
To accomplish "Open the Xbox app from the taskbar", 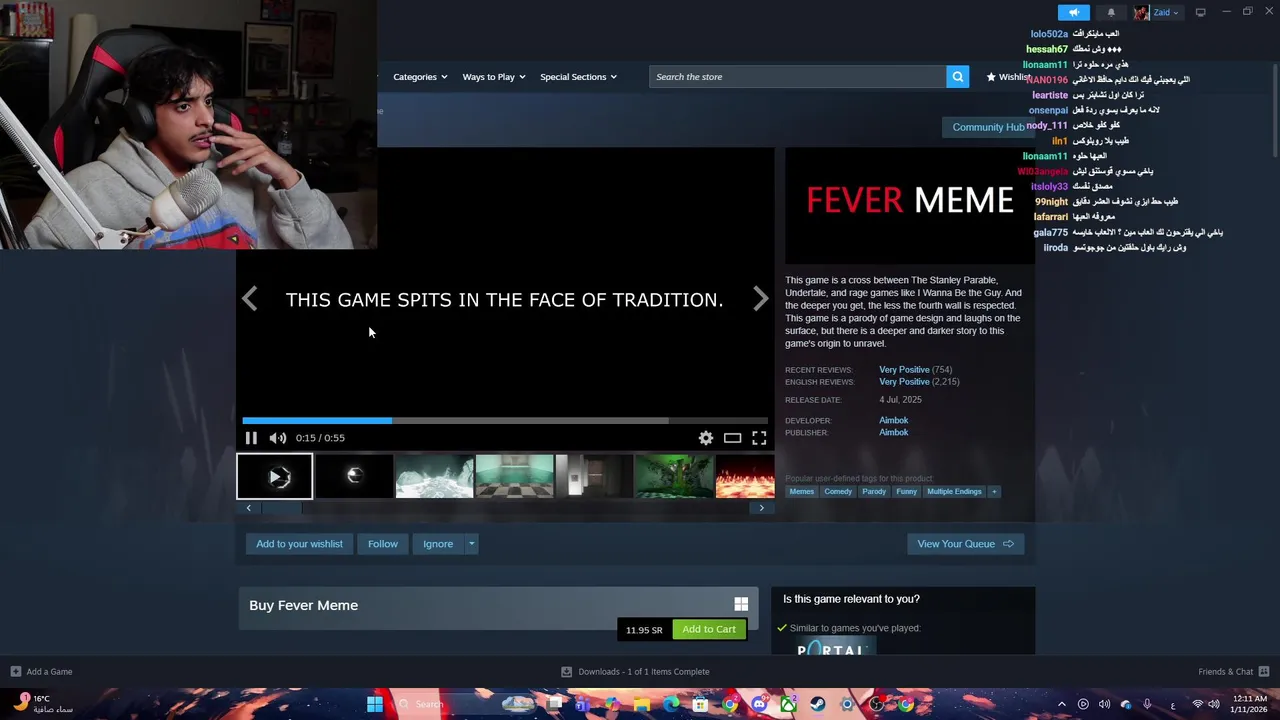I will tap(789, 704).
